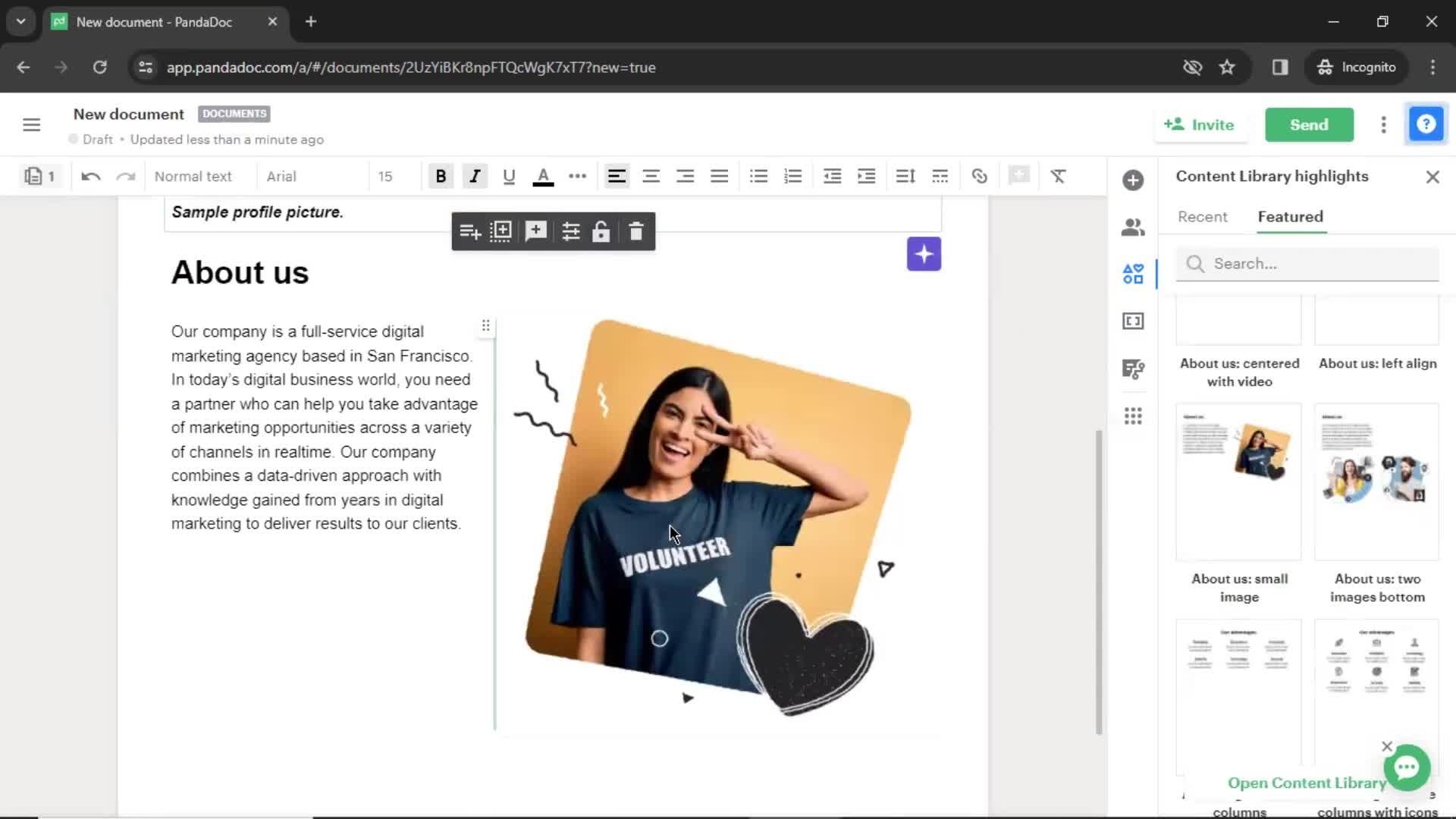Switch to the Recent tab
This screenshot has height=819, width=1456.
1202,216
